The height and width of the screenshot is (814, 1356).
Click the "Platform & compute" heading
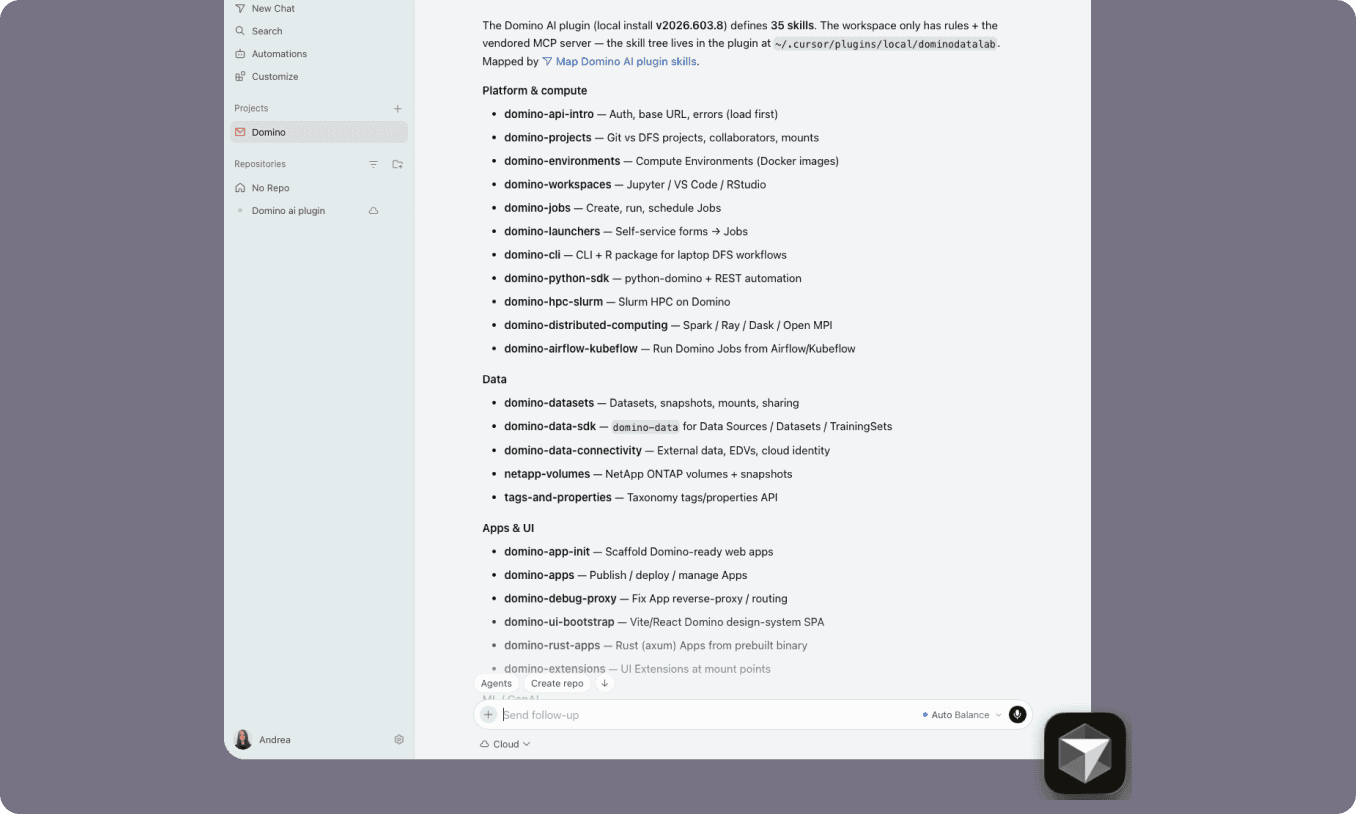[535, 91]
